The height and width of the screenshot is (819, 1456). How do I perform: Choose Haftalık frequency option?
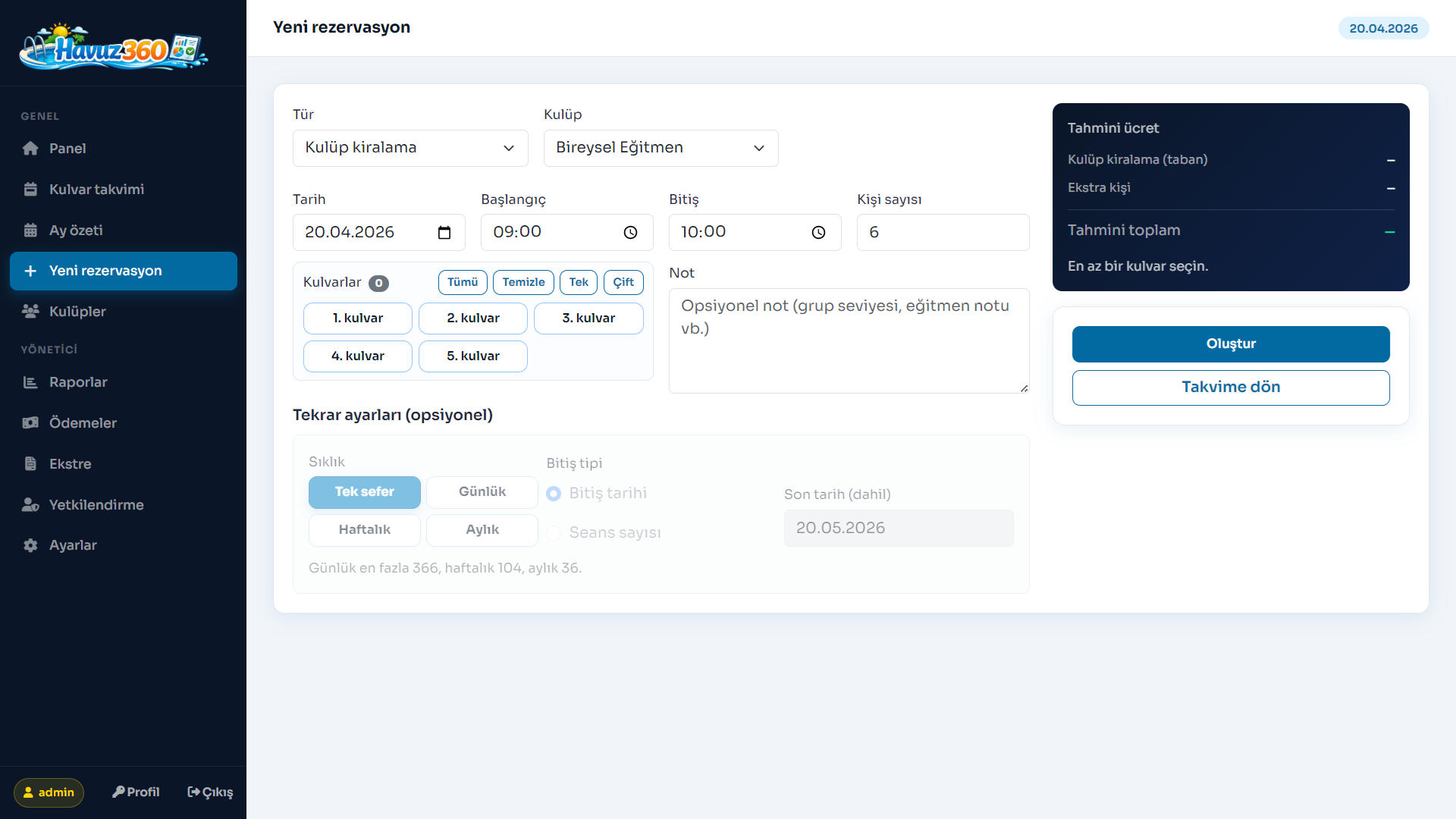(x=364, y=530)
